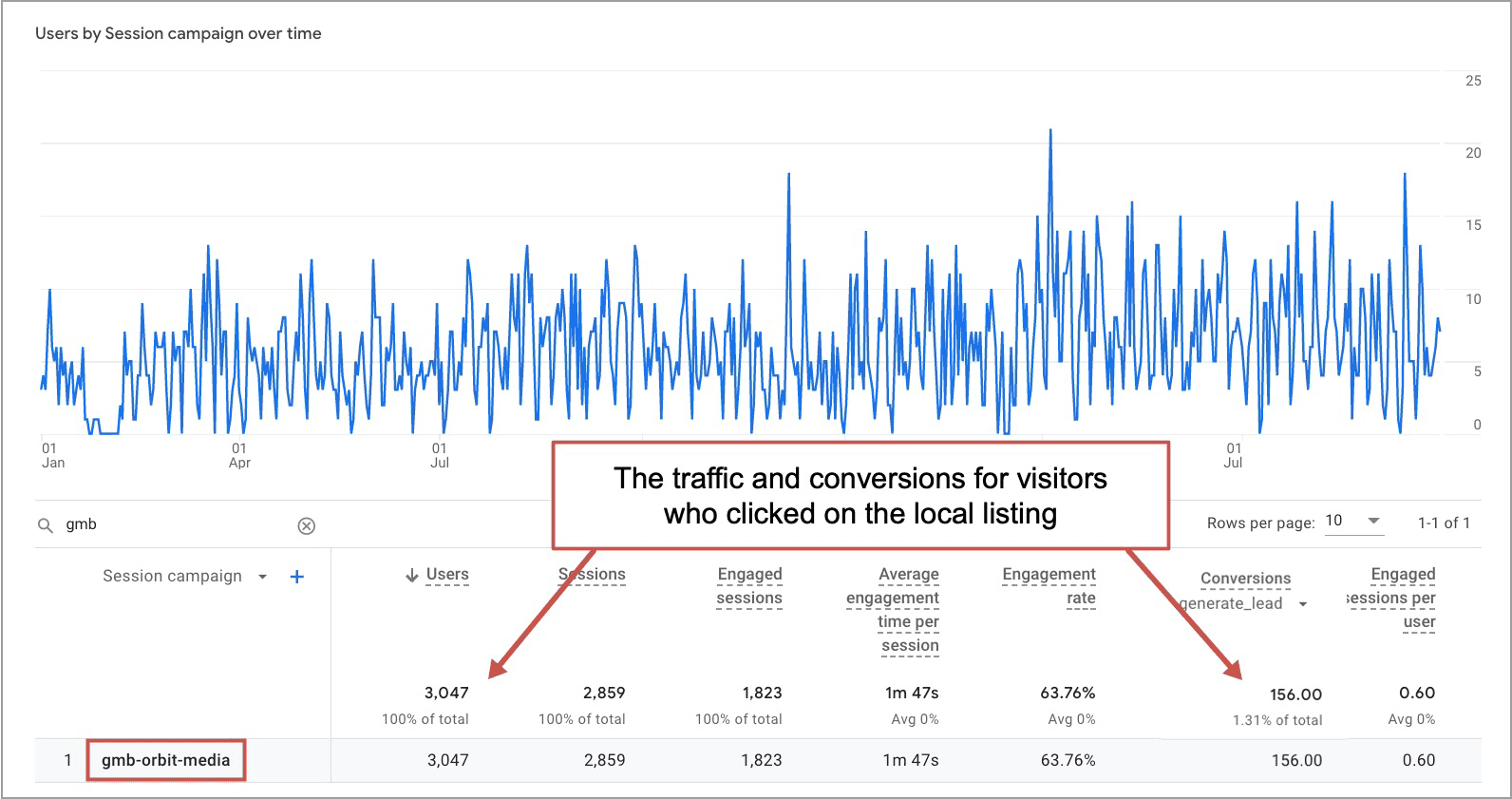Screen dimensions: 1512x799
Task: Click the 156.00 conversions value in the gmb-orbit-media row
Action: click(x=1296, y=760)
